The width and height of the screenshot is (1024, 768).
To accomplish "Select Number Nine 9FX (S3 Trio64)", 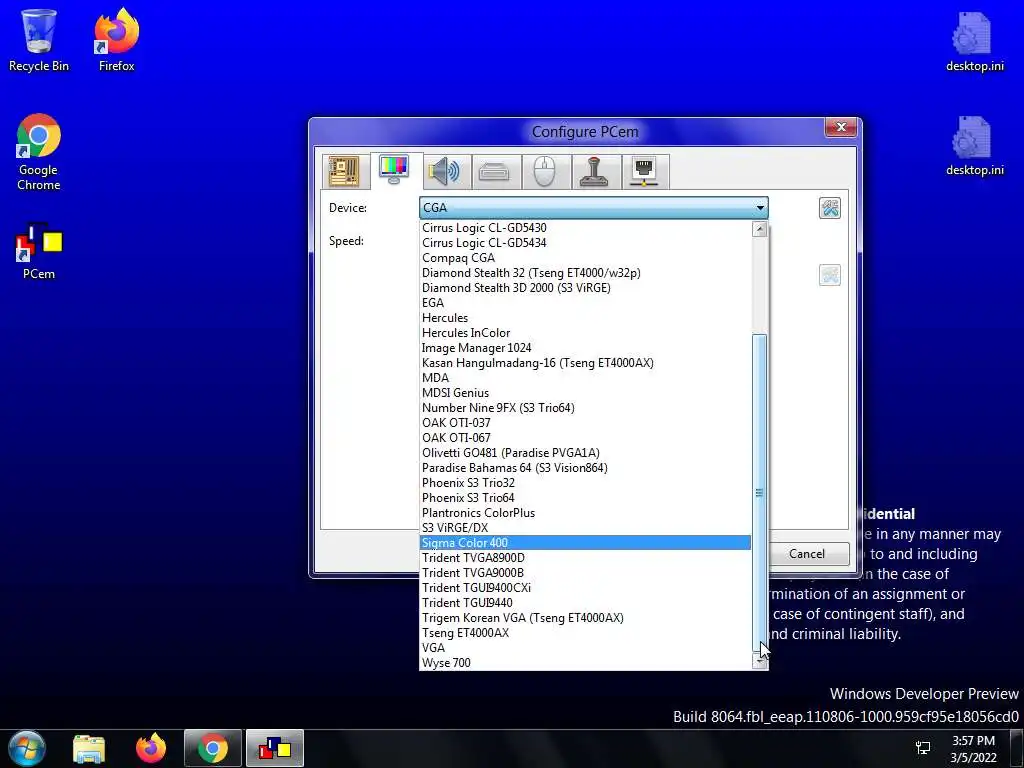I will click(585, 408).
